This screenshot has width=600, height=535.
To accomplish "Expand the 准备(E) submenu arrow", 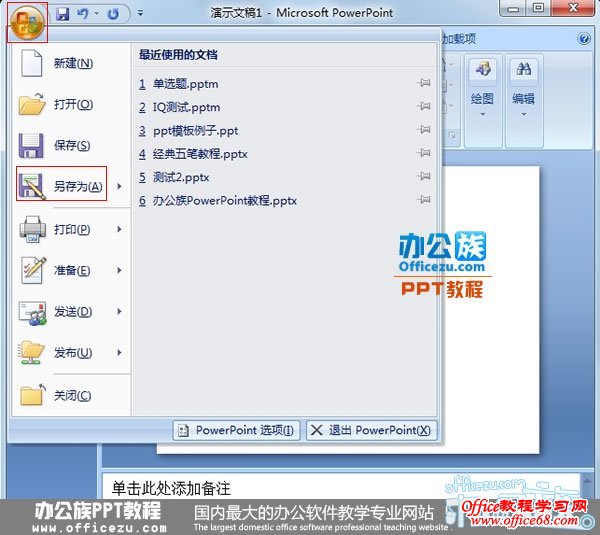I will click(119, 271).
